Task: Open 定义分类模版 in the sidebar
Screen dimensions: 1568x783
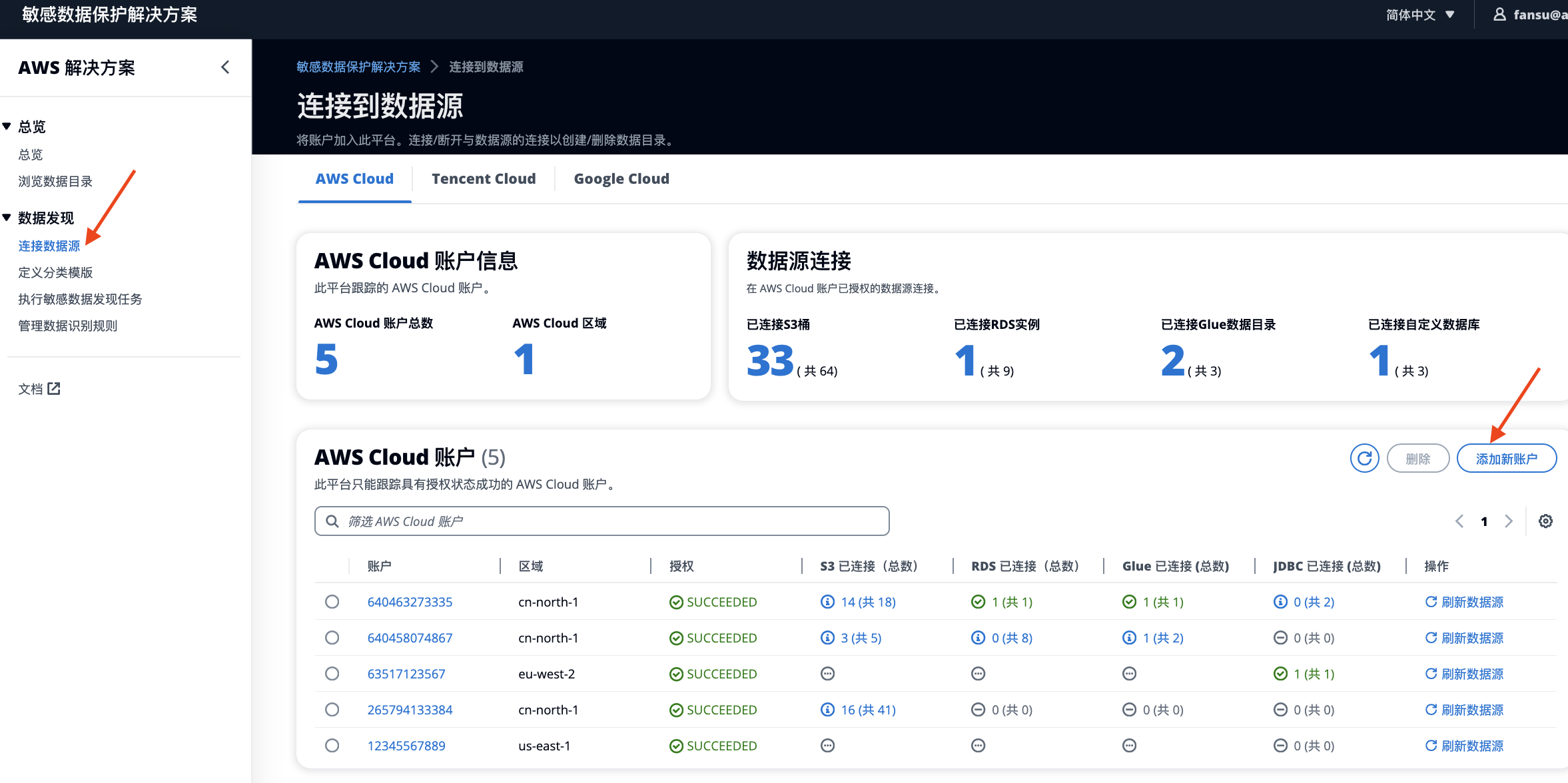Action: click(x=55, y=272)
